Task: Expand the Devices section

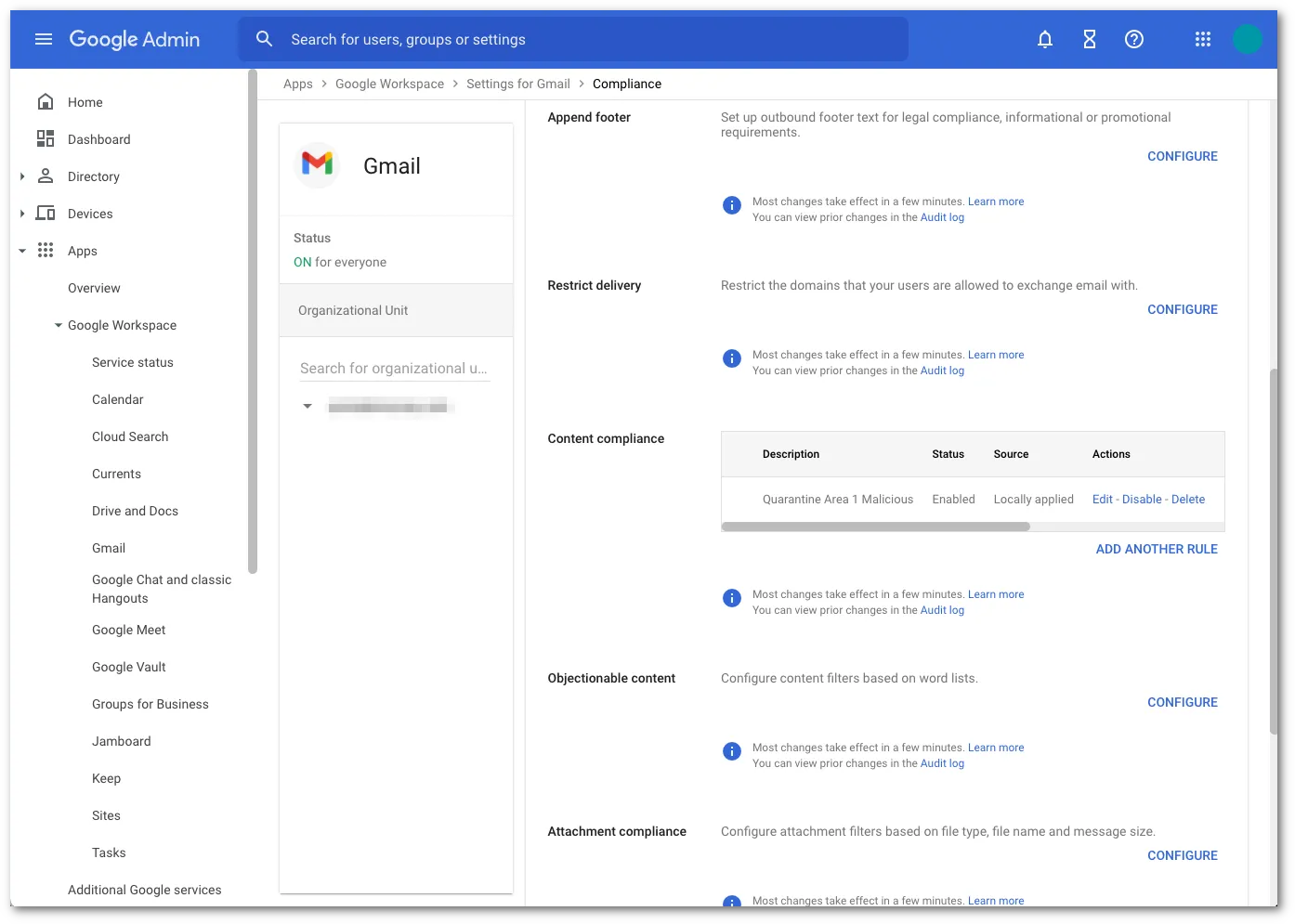Action: tap(22, 213)
